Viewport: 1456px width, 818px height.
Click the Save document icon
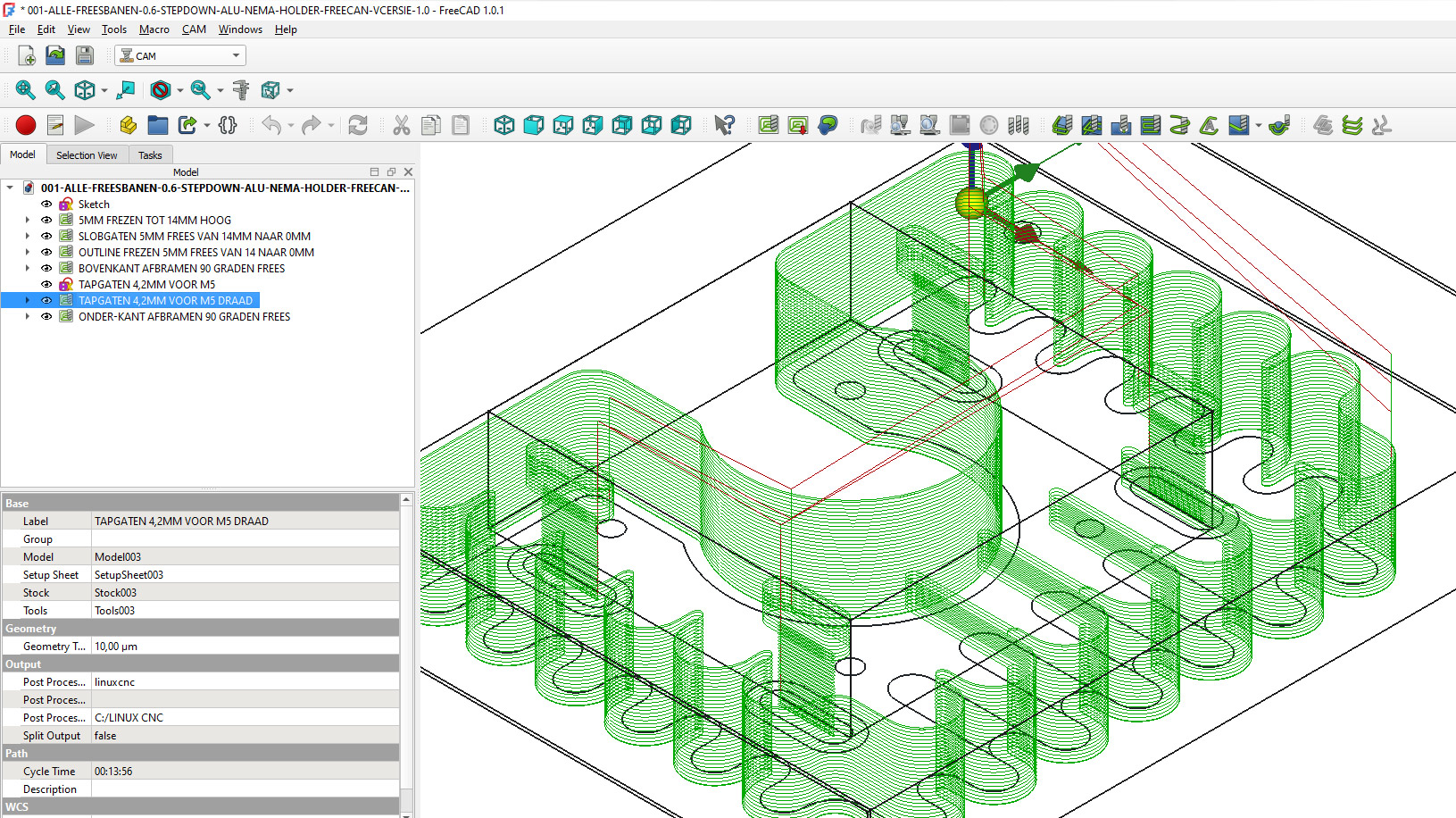coord(85,55)
